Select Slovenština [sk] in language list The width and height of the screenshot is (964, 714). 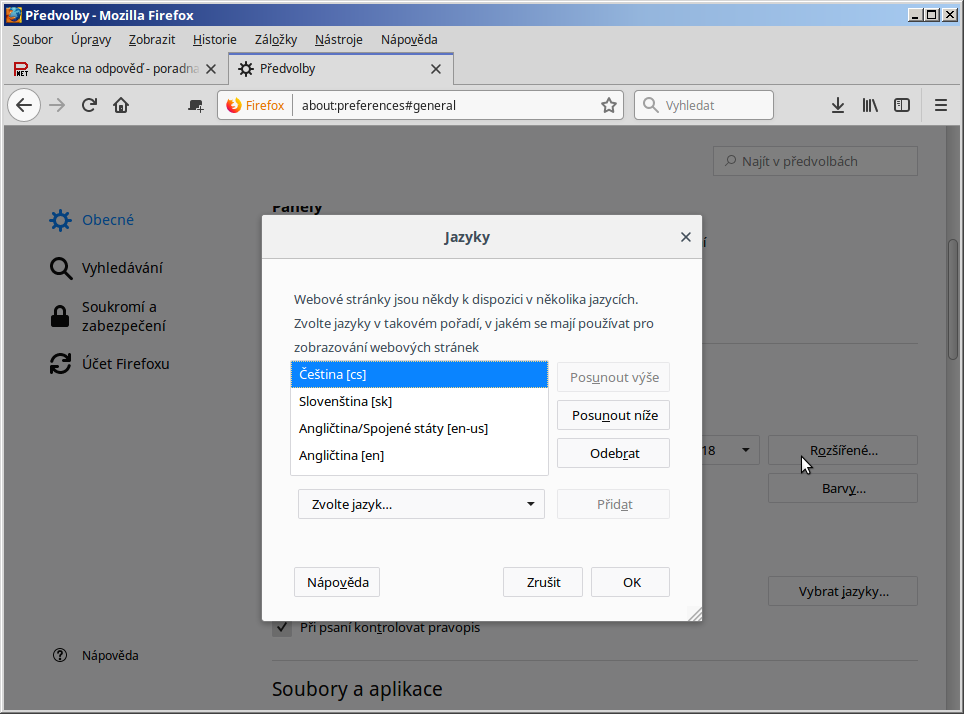419,402
